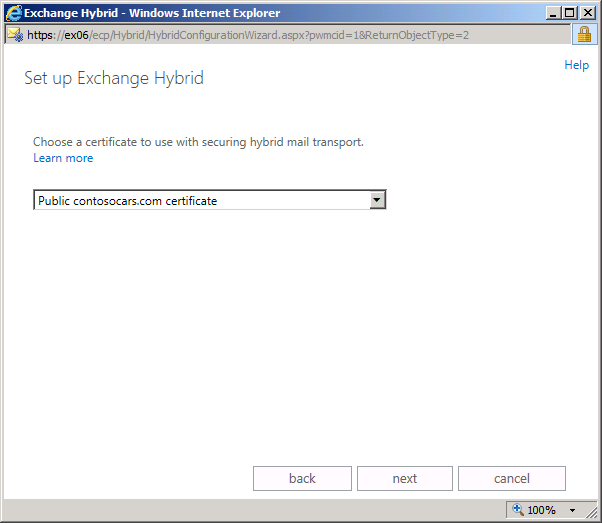
Task: Close the Exchange Hybrid window
Action: pos(587,13)
